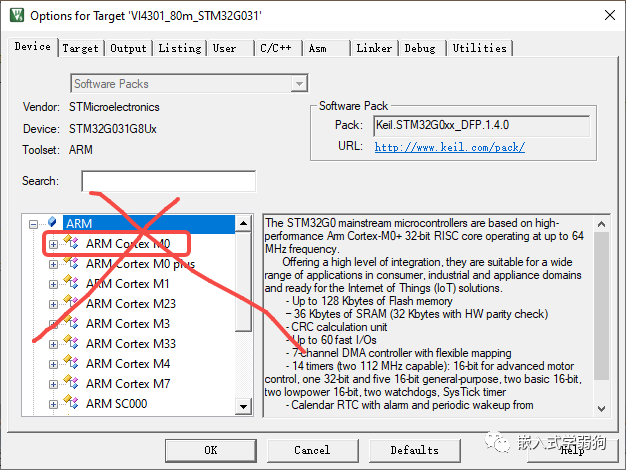The height and width of the screenshot is (470, 626).
Task: Collapse the ARM vendor tree node
Action: point(34,224)
